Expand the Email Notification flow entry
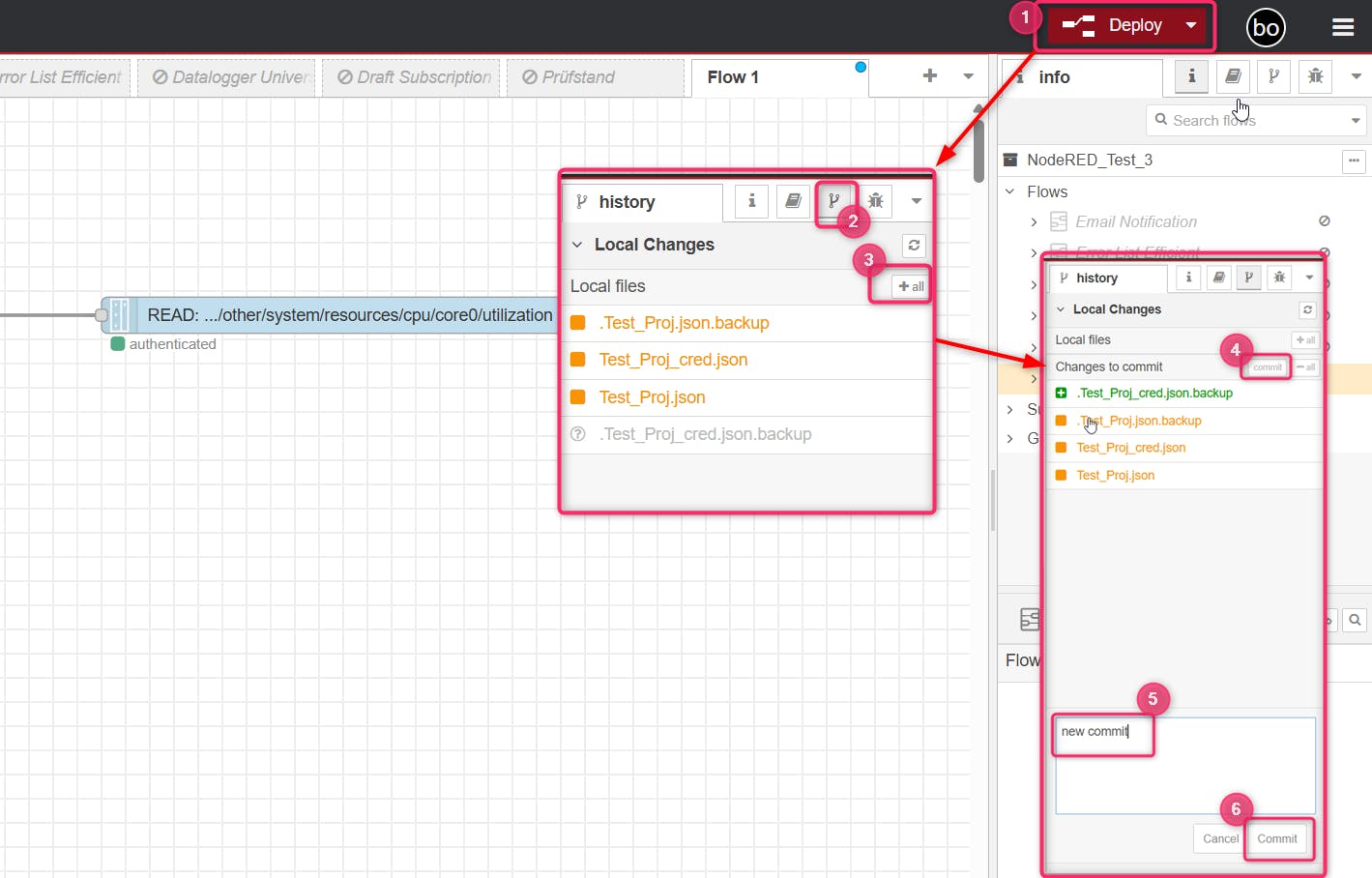The width and height of the screenshot is (1372, 878). click(x=1034, y=222)
